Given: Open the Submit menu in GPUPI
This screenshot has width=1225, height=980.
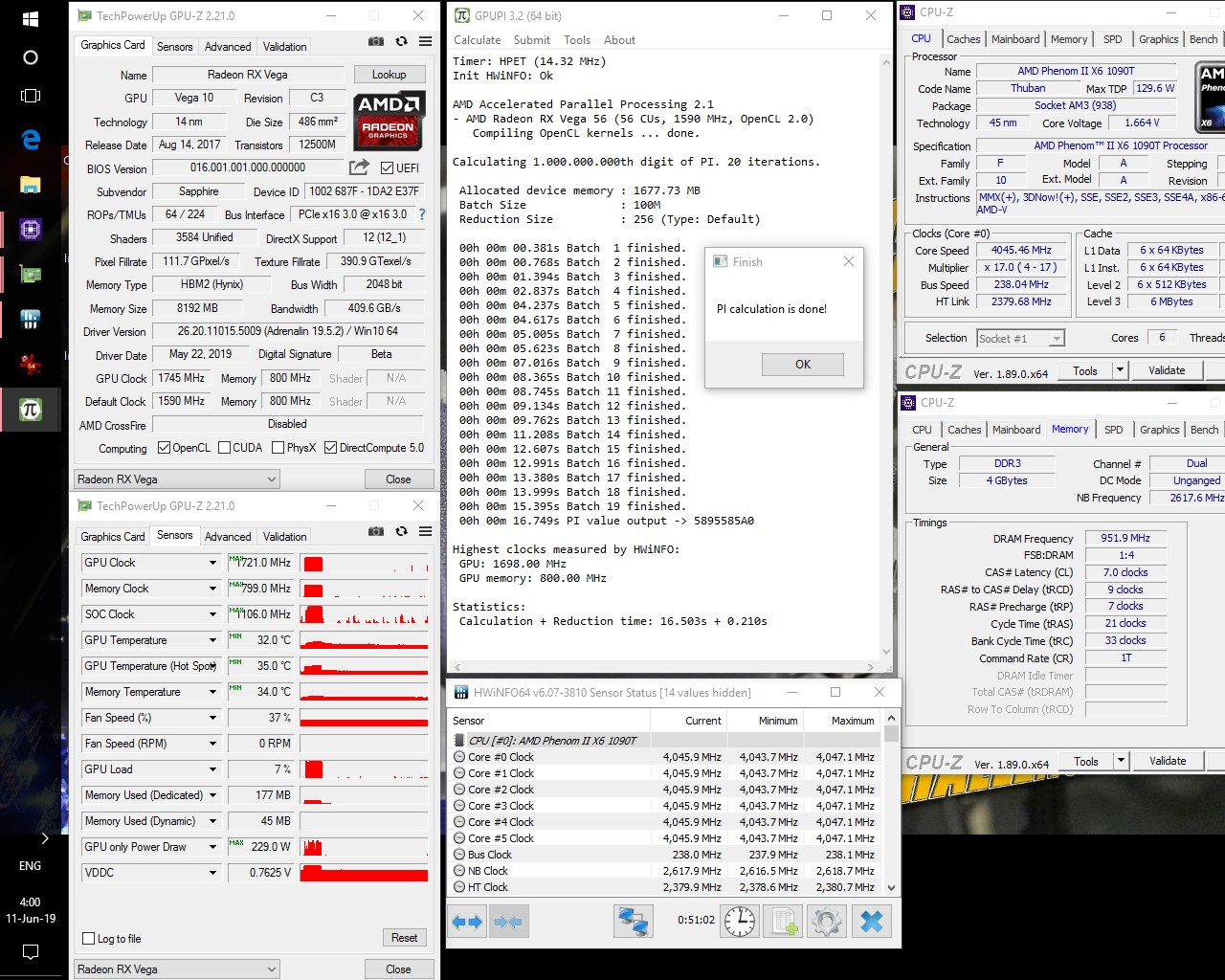Looking at the screenshot, I should (x=531, y=40).
